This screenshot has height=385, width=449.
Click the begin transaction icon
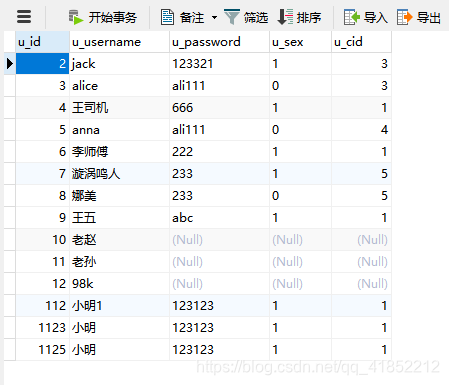click(76, 17)
